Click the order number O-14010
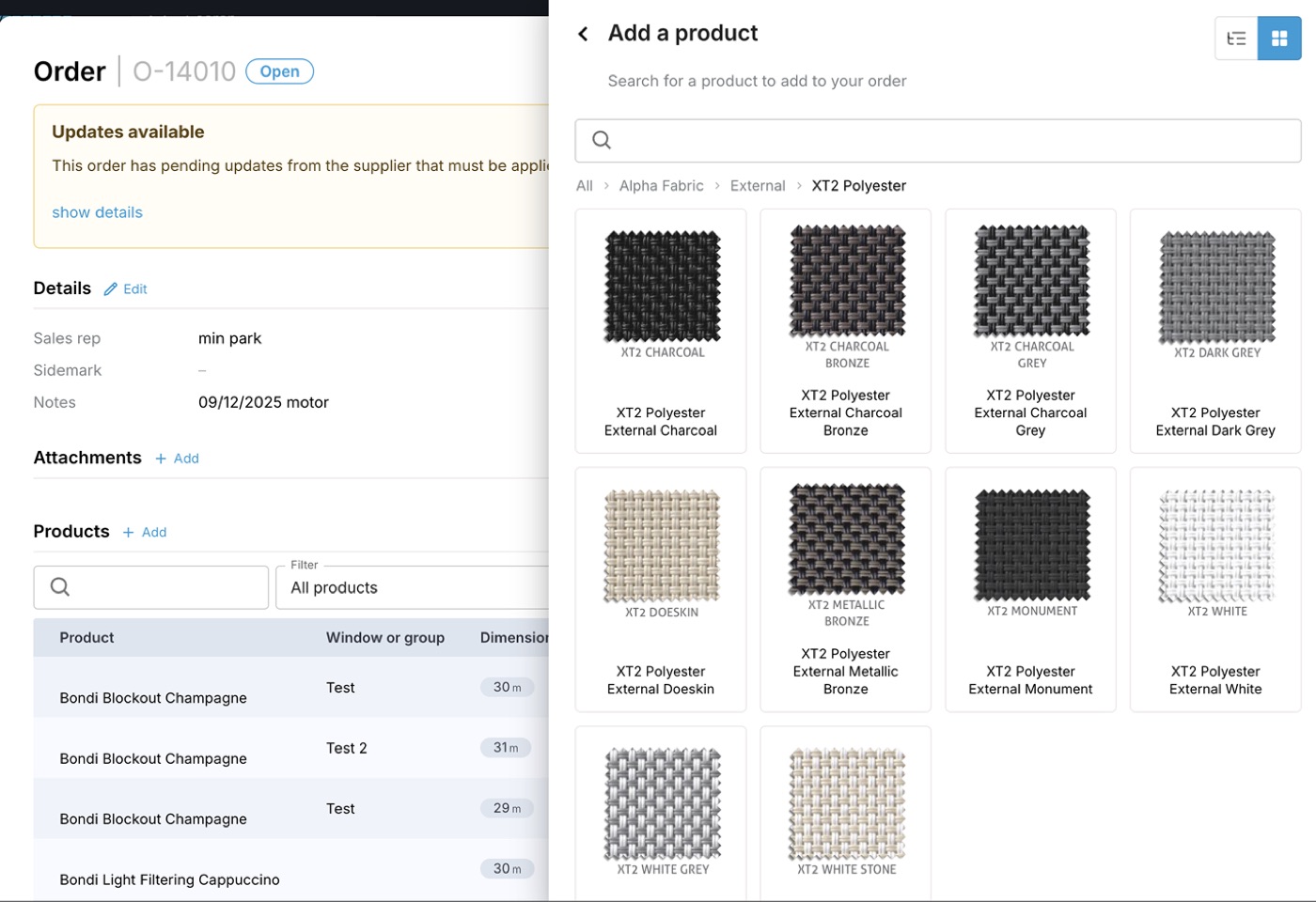The image size is (1316, 902). click(x=184, y=71)
